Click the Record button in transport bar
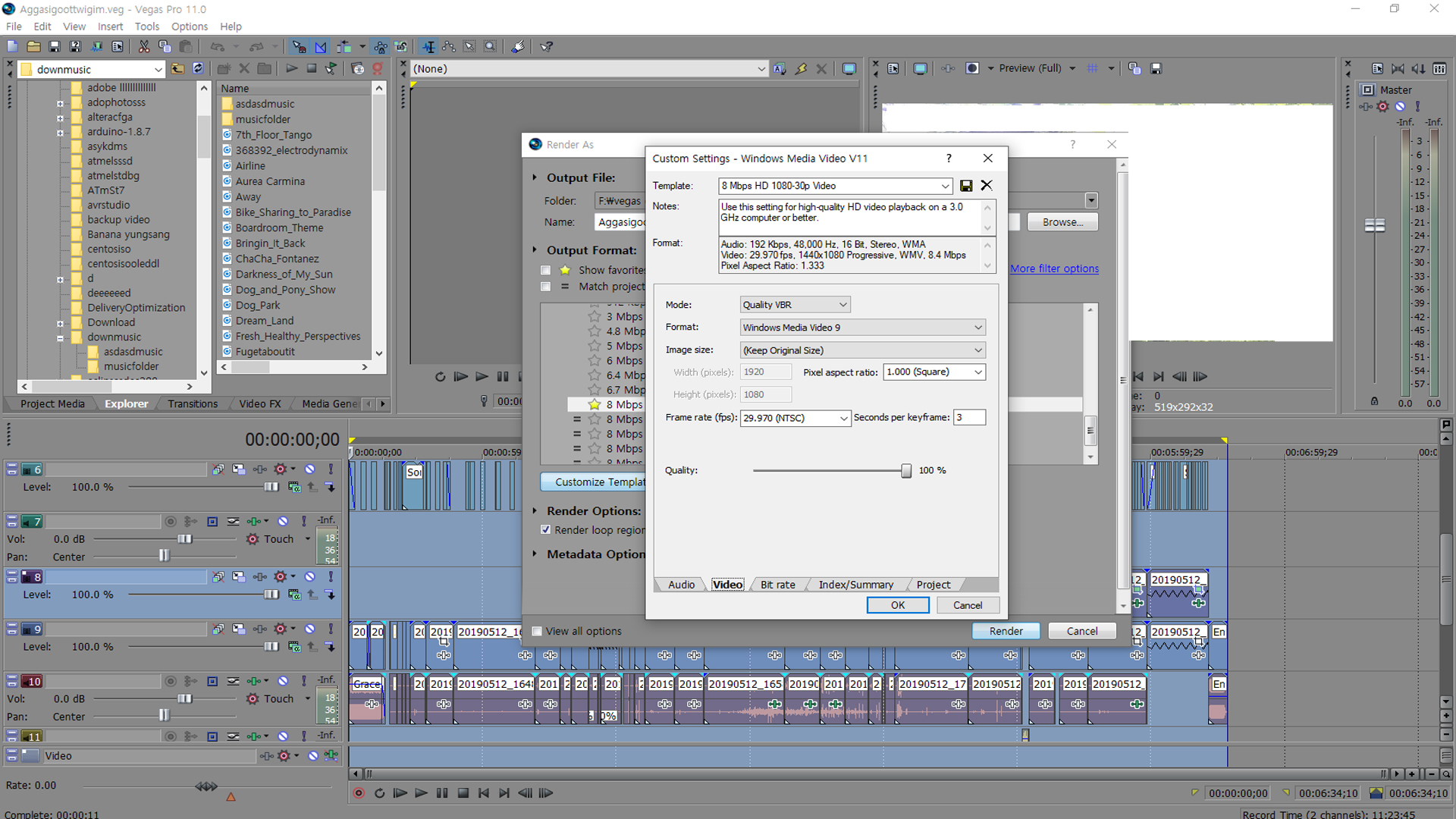This screenshot has width=1456, height=819. coord(359,793)
